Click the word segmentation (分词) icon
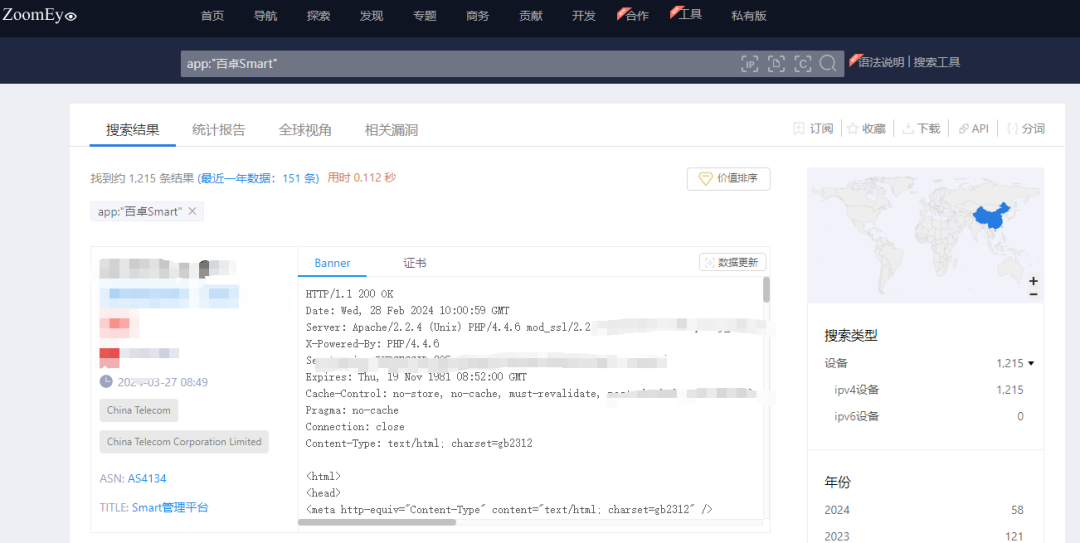This screenshot has width=1080, height=543. 1012,129
